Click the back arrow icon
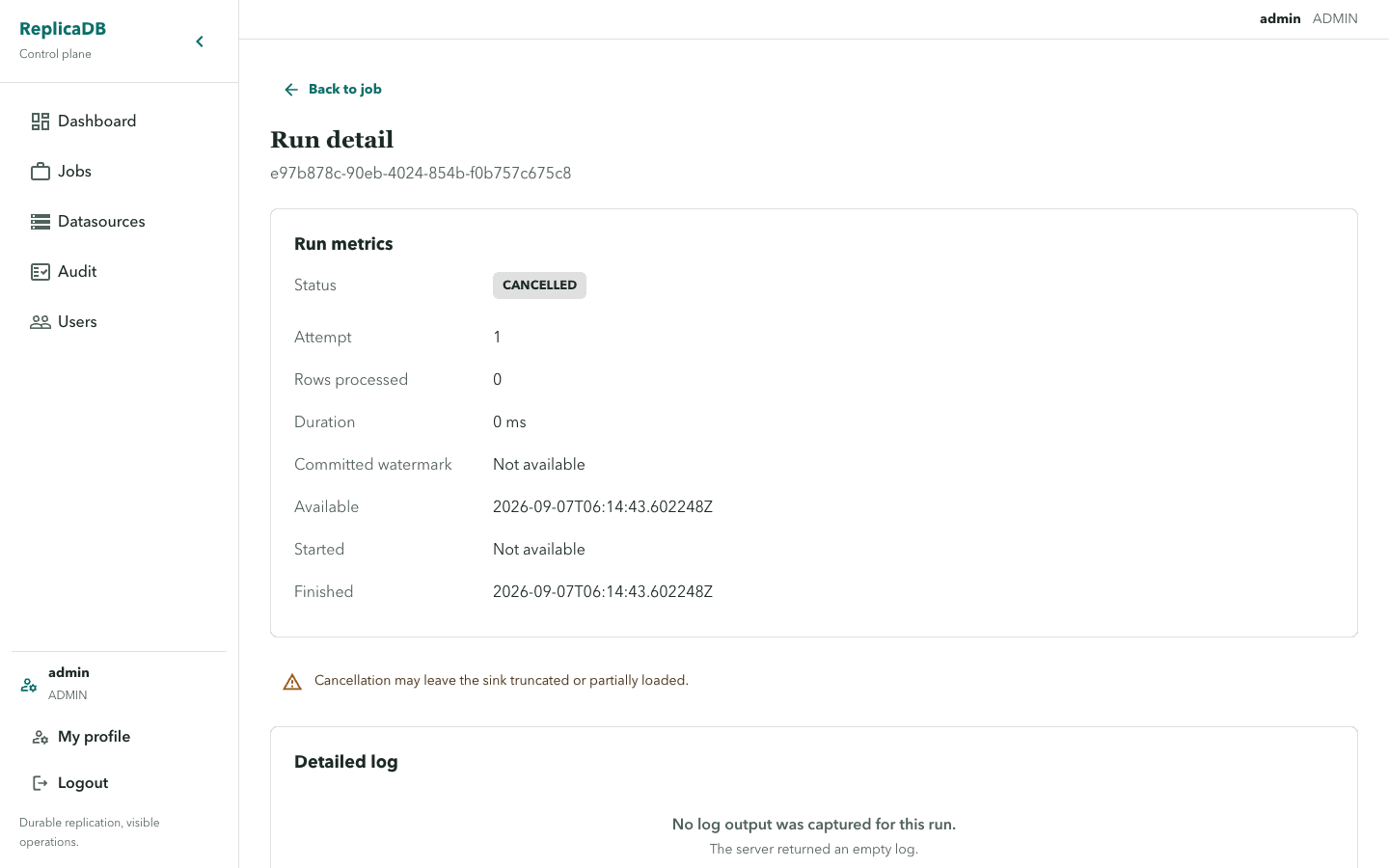 pyautogui.click(x=291, y=90)
